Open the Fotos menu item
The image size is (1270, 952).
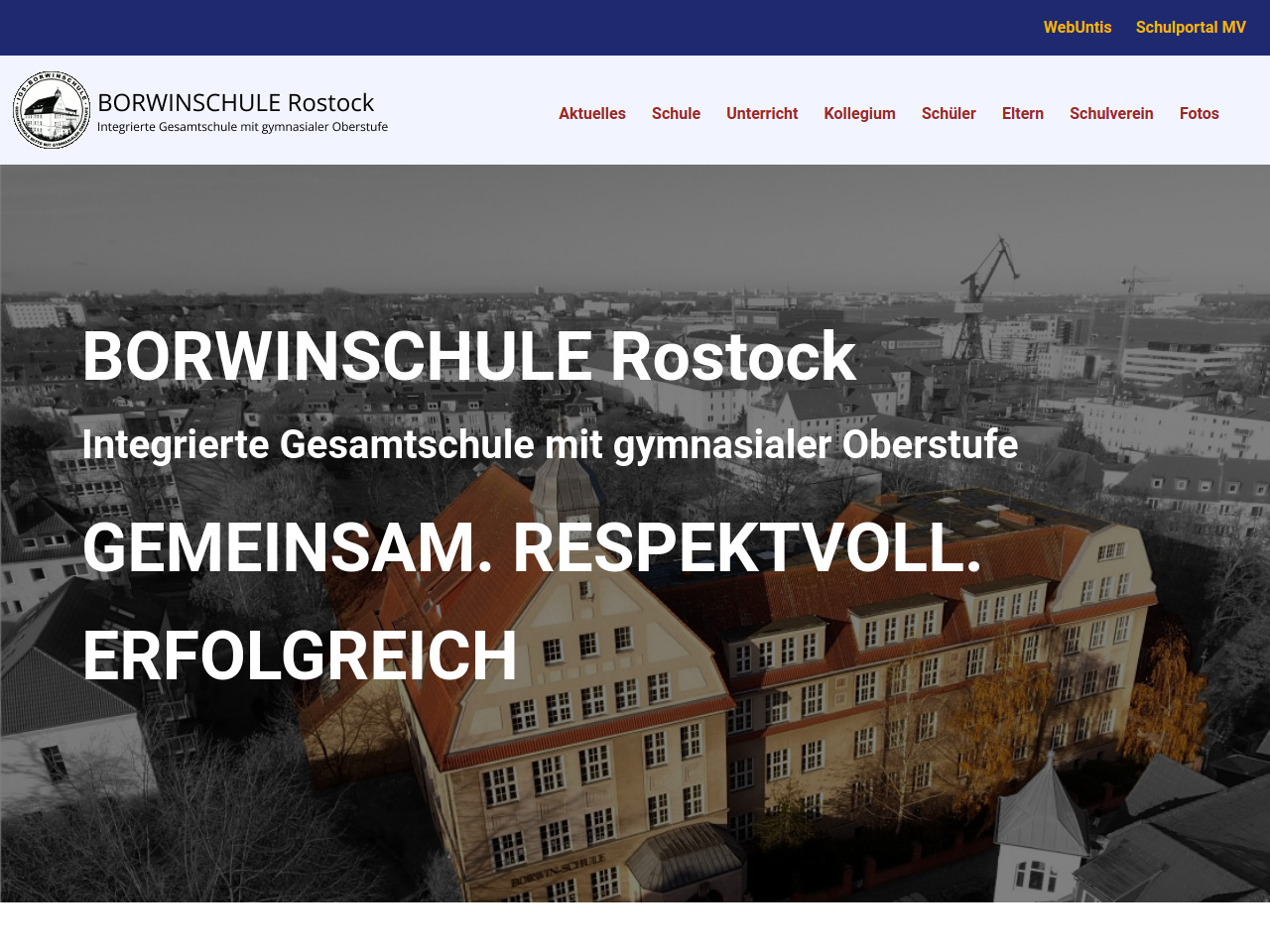click(1199, 114)
